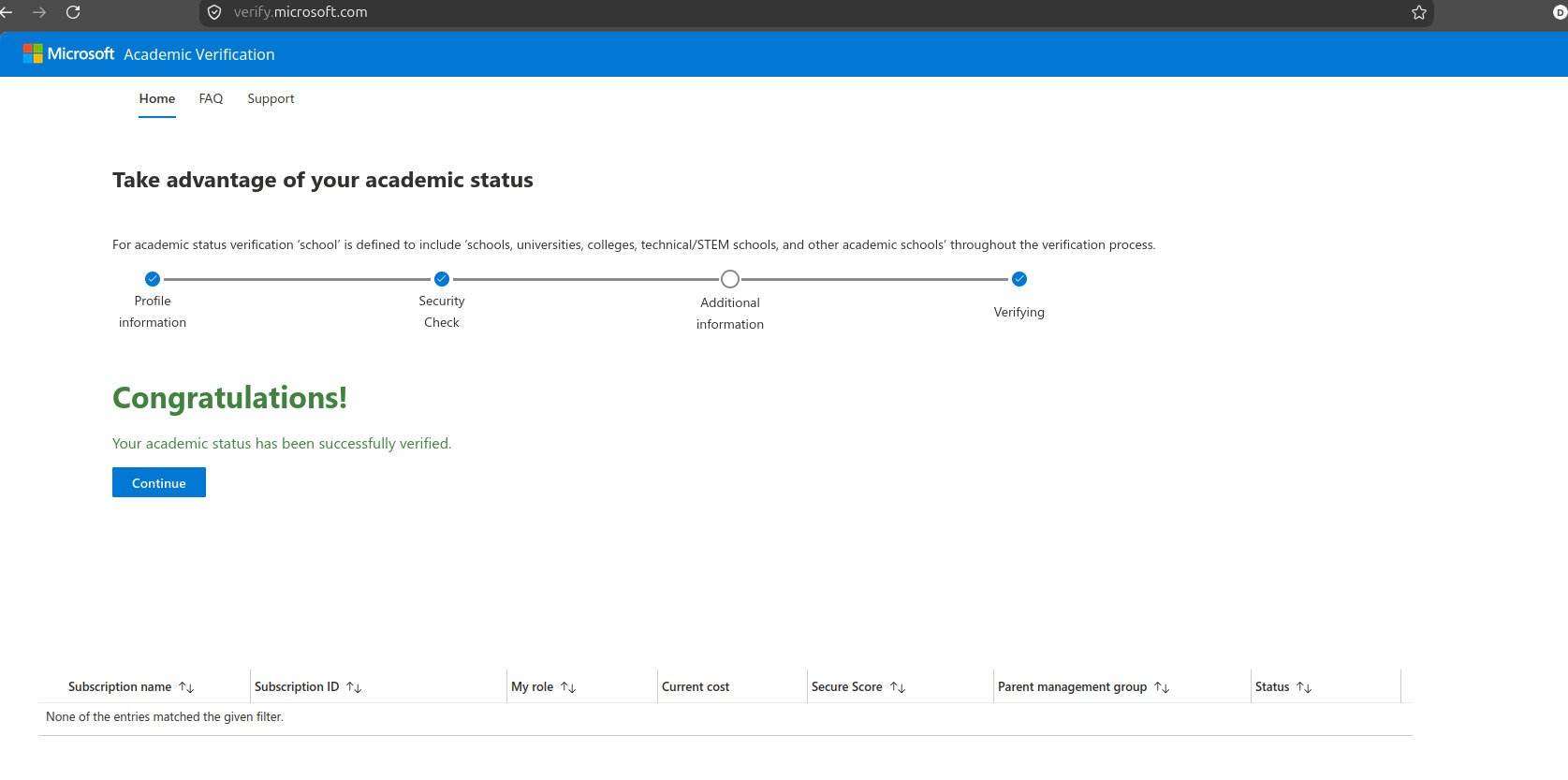1568x780 pixels.
Task: Click the Verifying step checkmark
Action: coord(1019,278)
